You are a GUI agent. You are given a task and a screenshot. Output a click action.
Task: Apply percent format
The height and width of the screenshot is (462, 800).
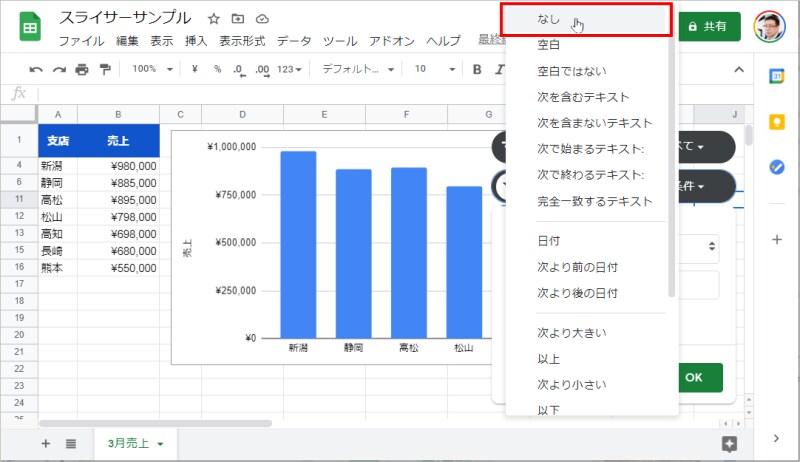click(x=217, y=69)
